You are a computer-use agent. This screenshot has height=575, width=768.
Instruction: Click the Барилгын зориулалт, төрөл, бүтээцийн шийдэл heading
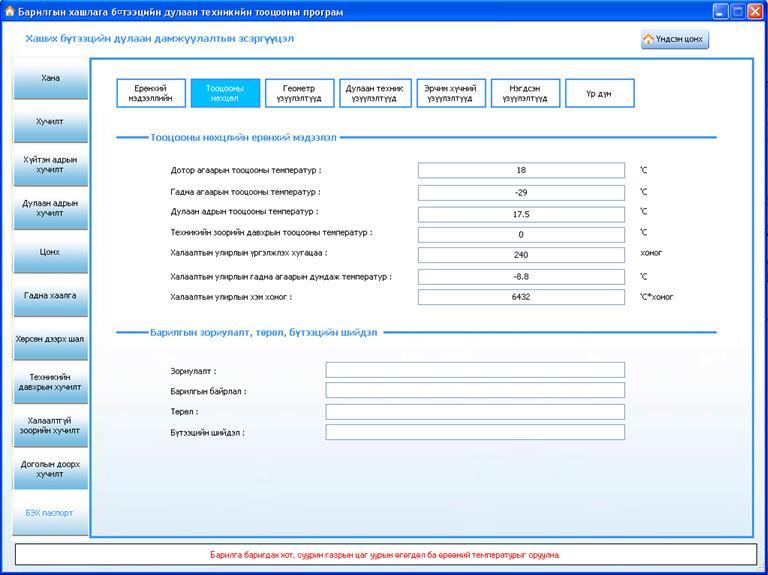pos(264,333)
